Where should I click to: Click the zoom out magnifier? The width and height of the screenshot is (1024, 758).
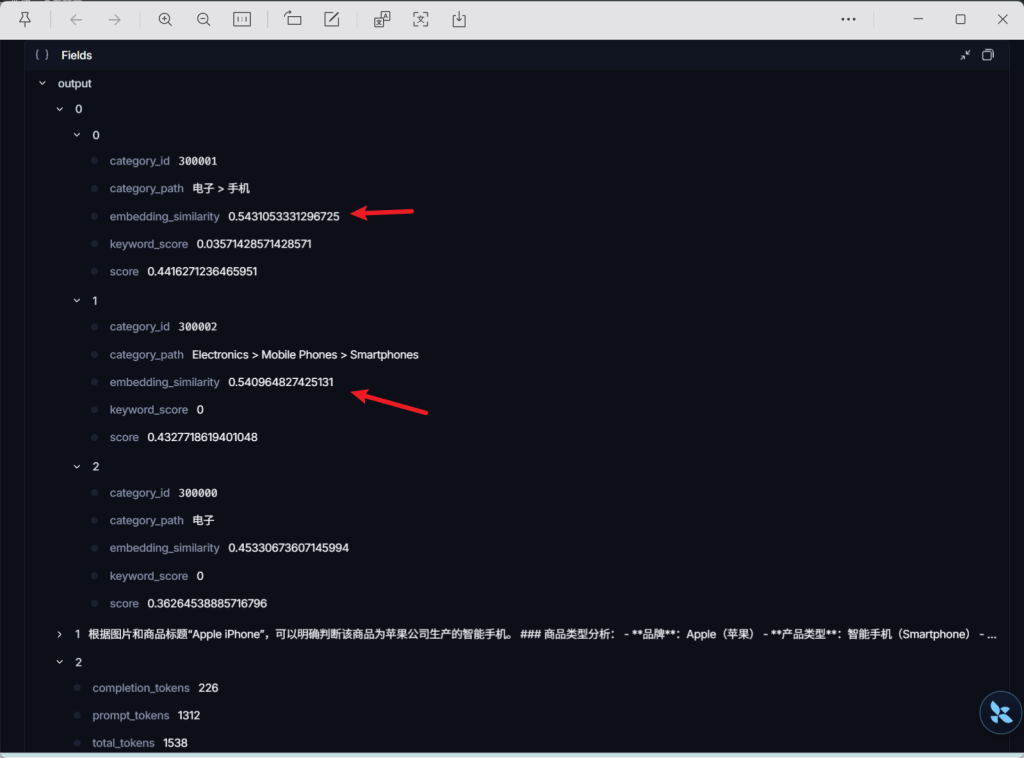[x=203, y=19]
